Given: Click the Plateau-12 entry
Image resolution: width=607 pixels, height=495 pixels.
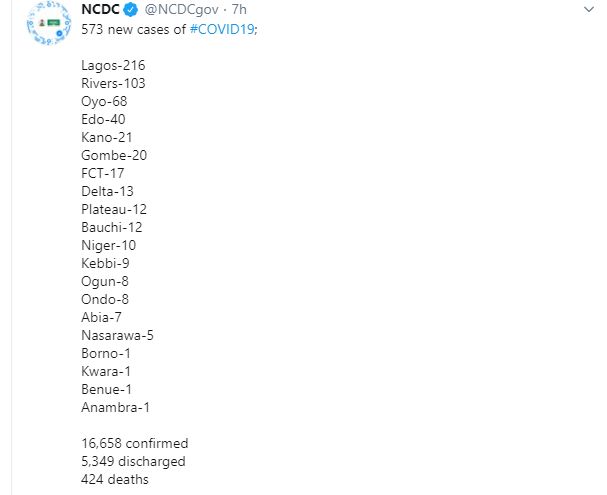Looking at the screenshot, I should coord(114,209).
